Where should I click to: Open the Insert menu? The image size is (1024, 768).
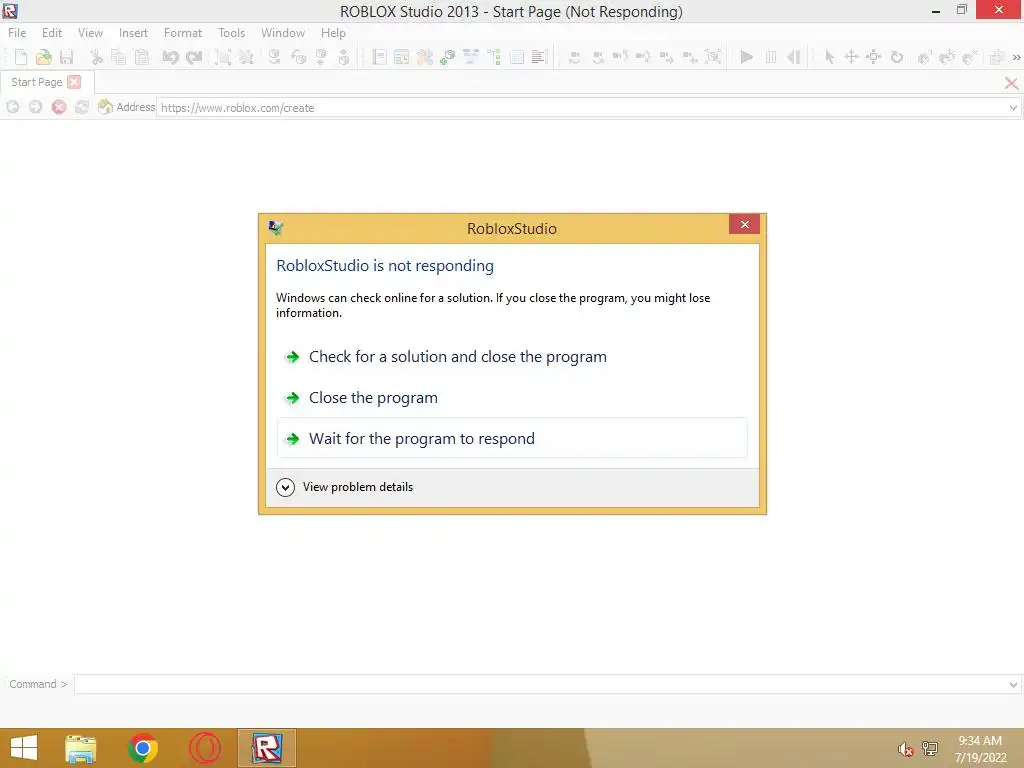click(133, 33)
